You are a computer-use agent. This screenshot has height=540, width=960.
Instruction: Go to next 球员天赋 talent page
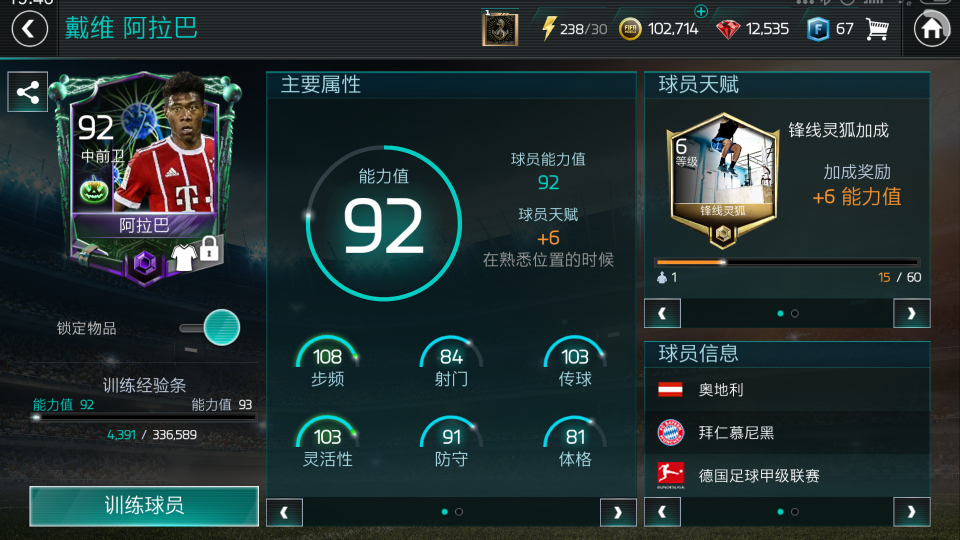point(912,313)
